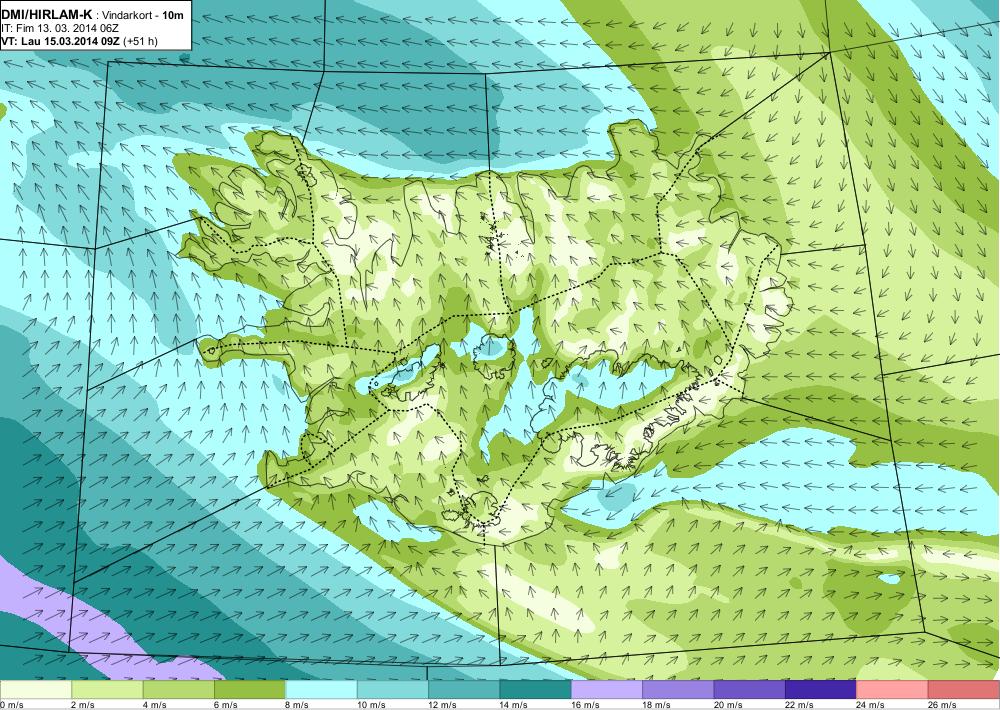
Task: Click the '0 m/s' legend label
Action: (x=12, y=704)
